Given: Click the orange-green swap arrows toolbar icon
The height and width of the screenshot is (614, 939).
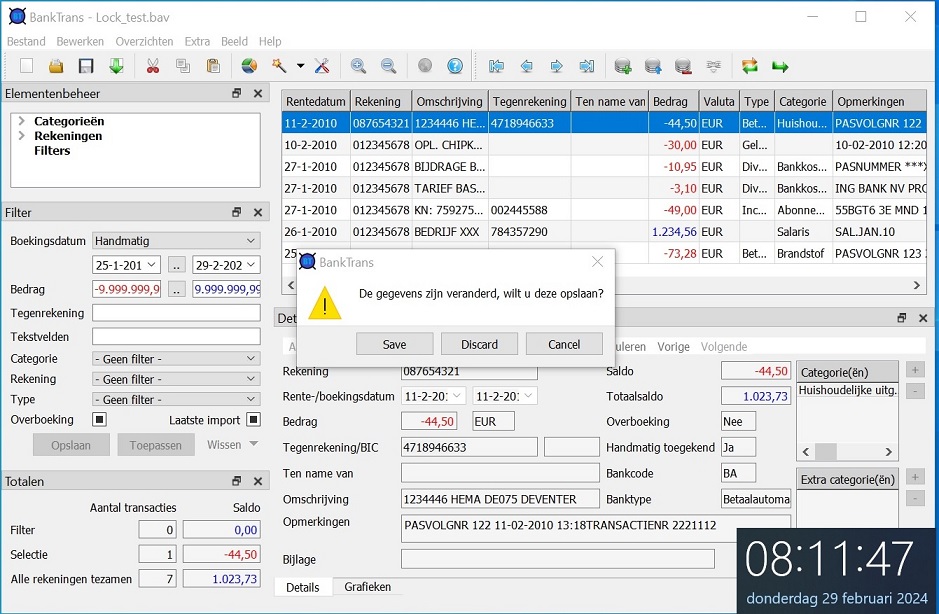Looking at the screenshot, I should click(x=749, y=66).
